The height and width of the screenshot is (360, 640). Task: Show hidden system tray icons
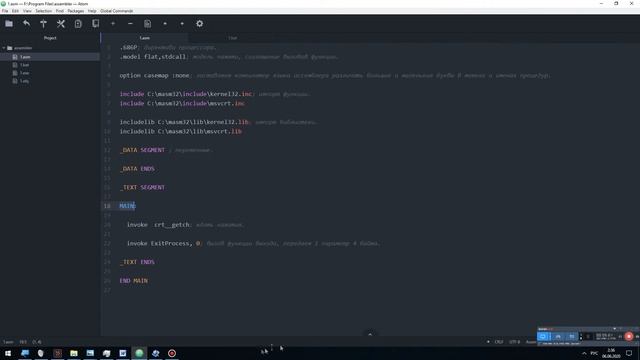[584, 353]
